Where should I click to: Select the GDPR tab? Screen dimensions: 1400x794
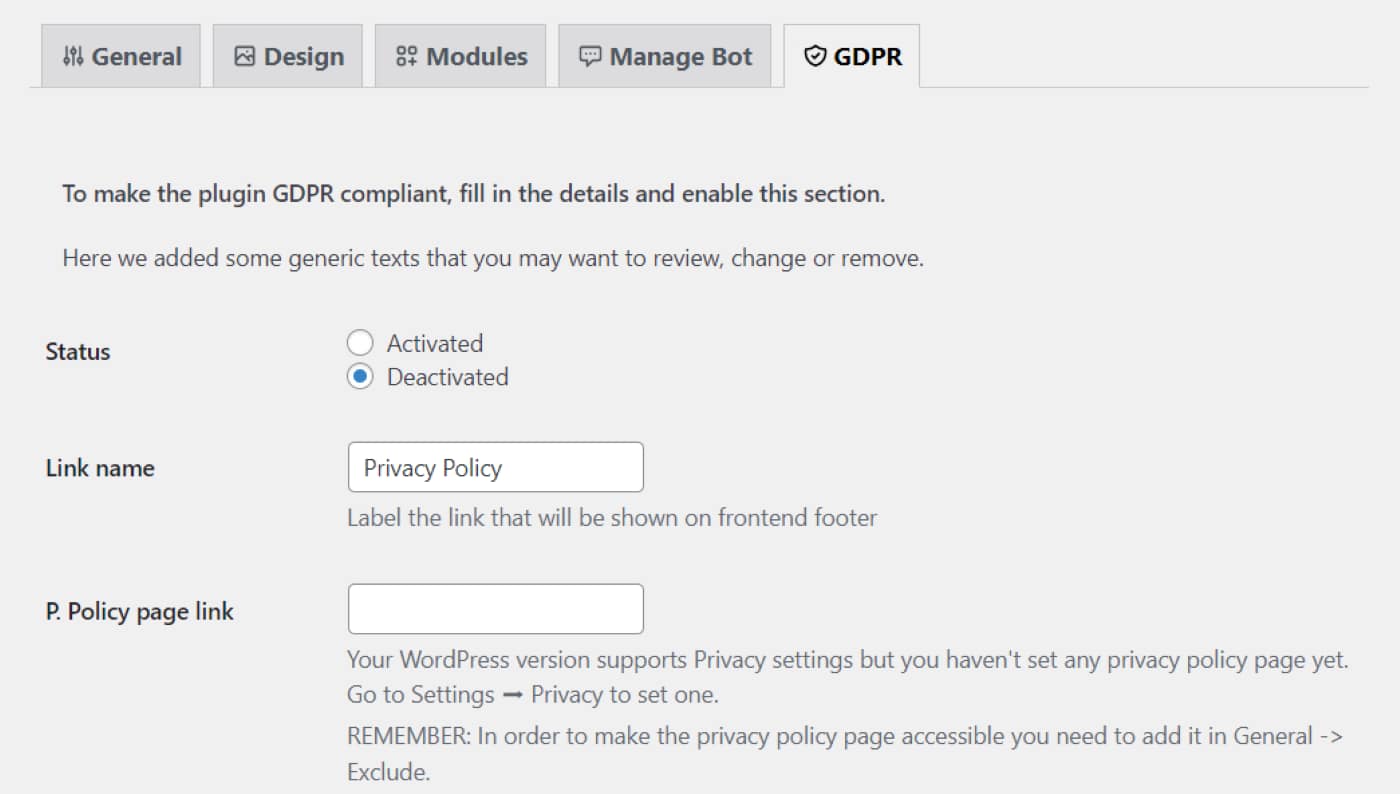853,56
